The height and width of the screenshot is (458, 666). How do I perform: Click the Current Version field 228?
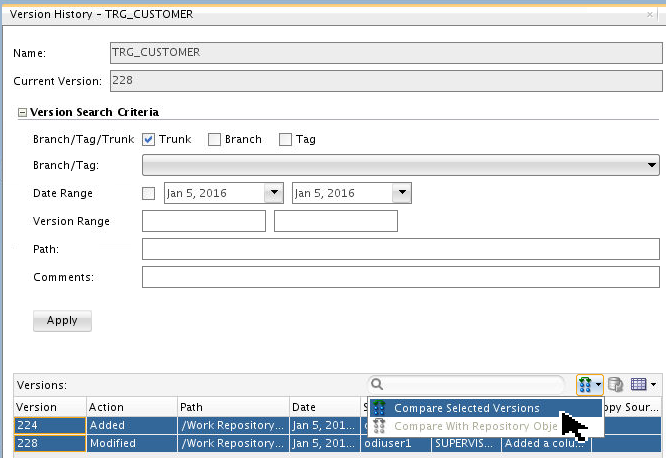(386, 81)
